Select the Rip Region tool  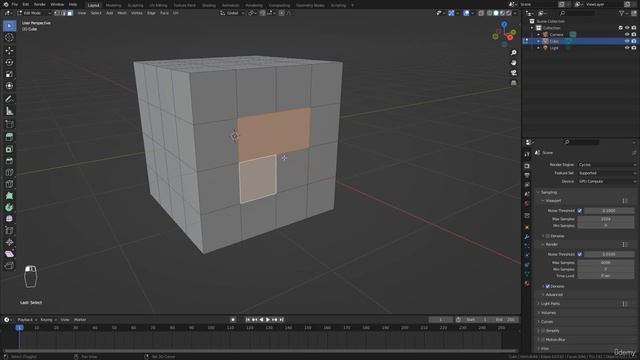[9, 266]
